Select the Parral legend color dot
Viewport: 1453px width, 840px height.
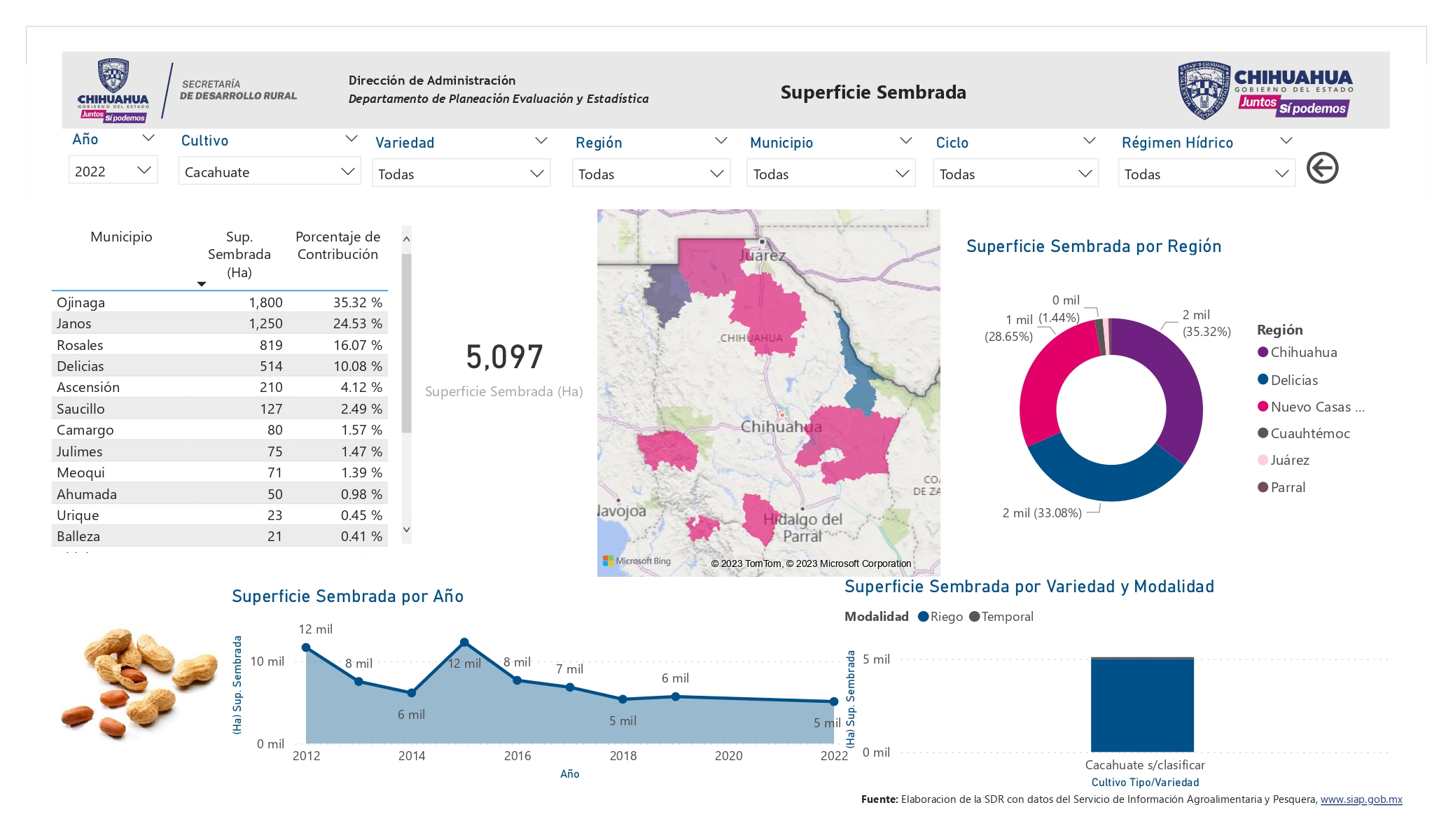click(1263, 486)
